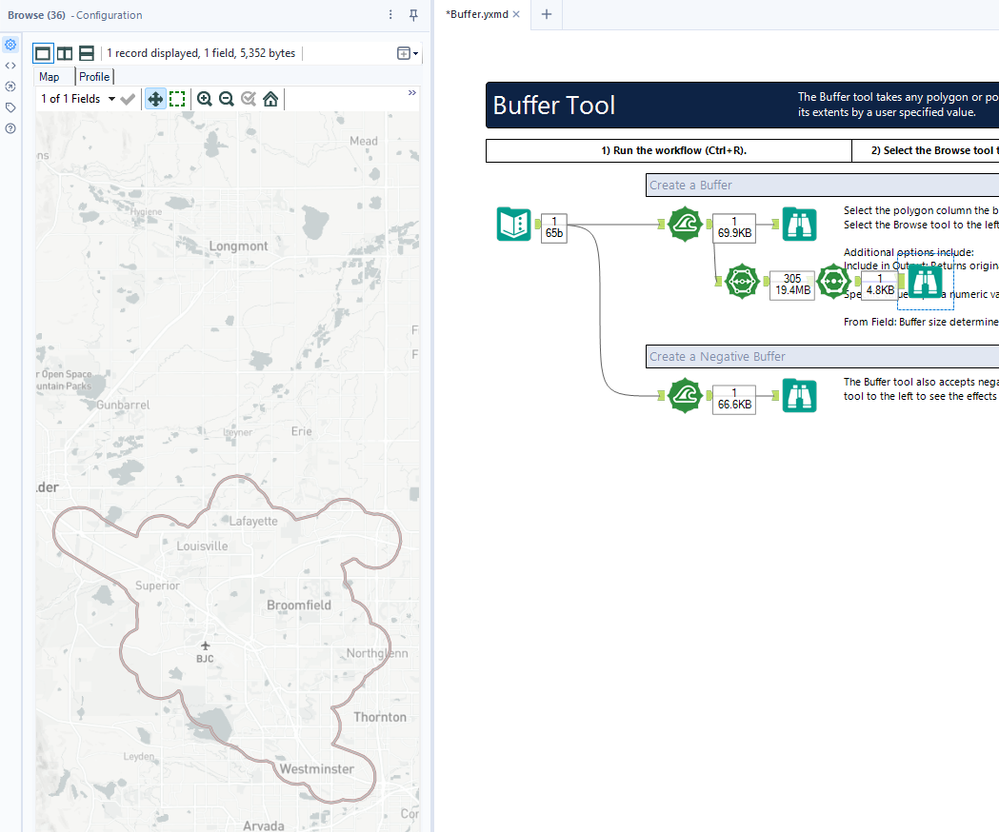999x832 pixels.
Task: Select the upper Buffer tool
Action: pyautogui.click(x=685, y=224)
